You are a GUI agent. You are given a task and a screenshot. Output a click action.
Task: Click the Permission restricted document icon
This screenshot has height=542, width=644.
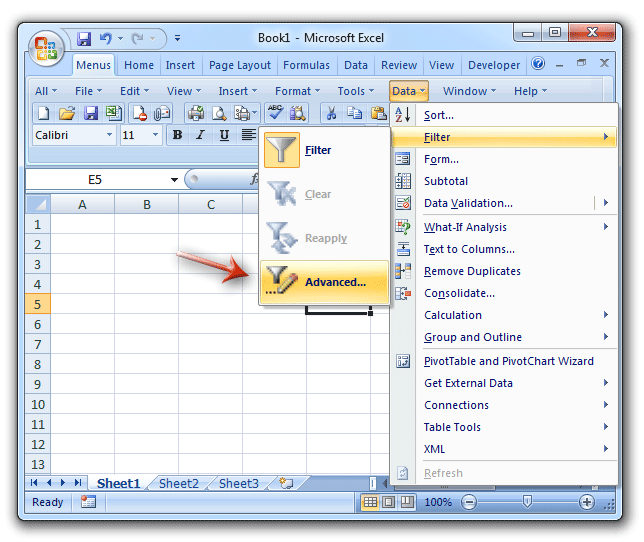point(139,113)
